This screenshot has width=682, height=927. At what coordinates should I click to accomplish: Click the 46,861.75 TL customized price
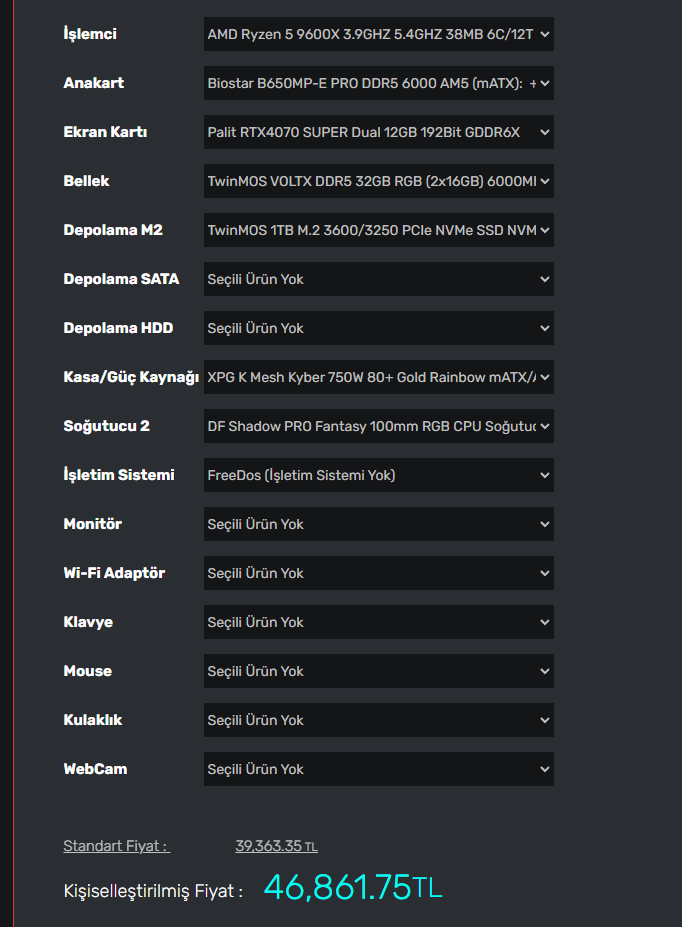(352, 887)
